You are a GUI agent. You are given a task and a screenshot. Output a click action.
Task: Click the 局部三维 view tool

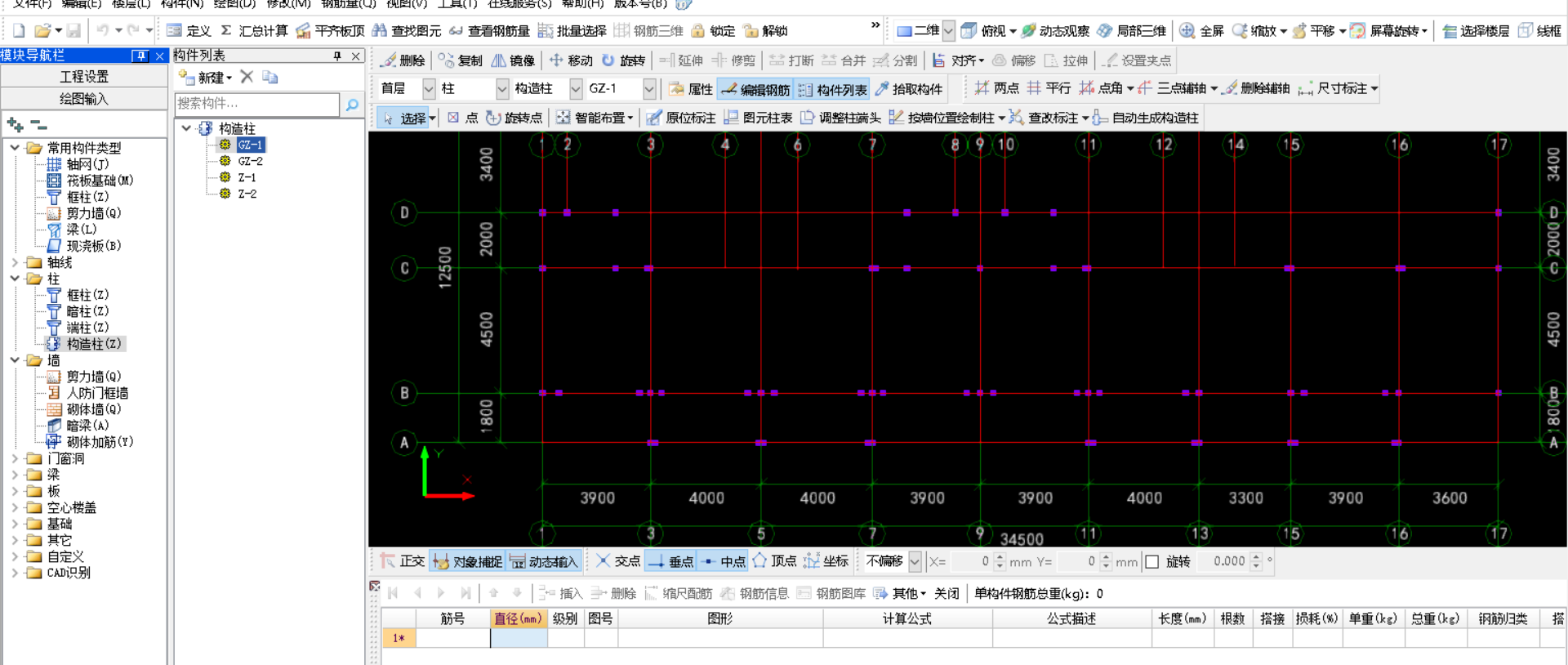point(1131,31)
